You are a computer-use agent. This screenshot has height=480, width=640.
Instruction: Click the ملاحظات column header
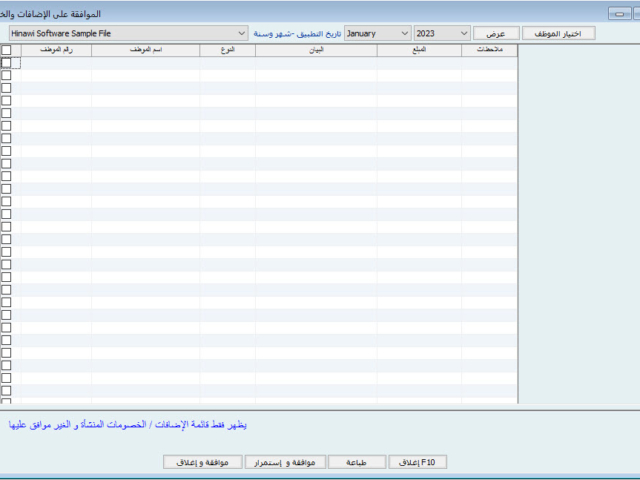[x=489, y=49]
